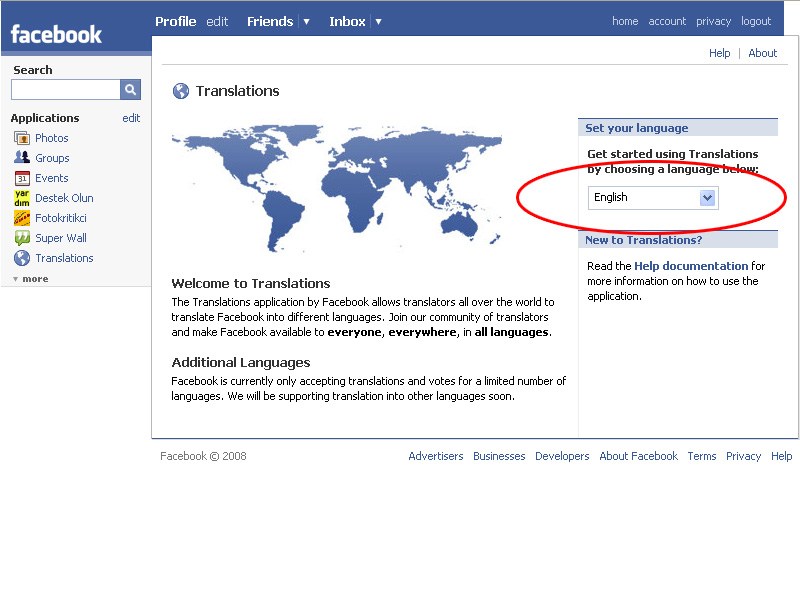
Task: Click the About Facebook footer link
Action: (x=638, y=456)
